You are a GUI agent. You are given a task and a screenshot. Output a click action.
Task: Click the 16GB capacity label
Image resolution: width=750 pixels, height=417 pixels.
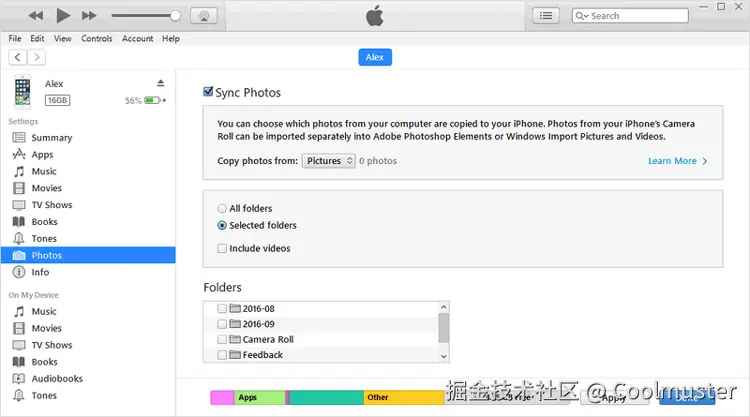(x=57, y=100)
